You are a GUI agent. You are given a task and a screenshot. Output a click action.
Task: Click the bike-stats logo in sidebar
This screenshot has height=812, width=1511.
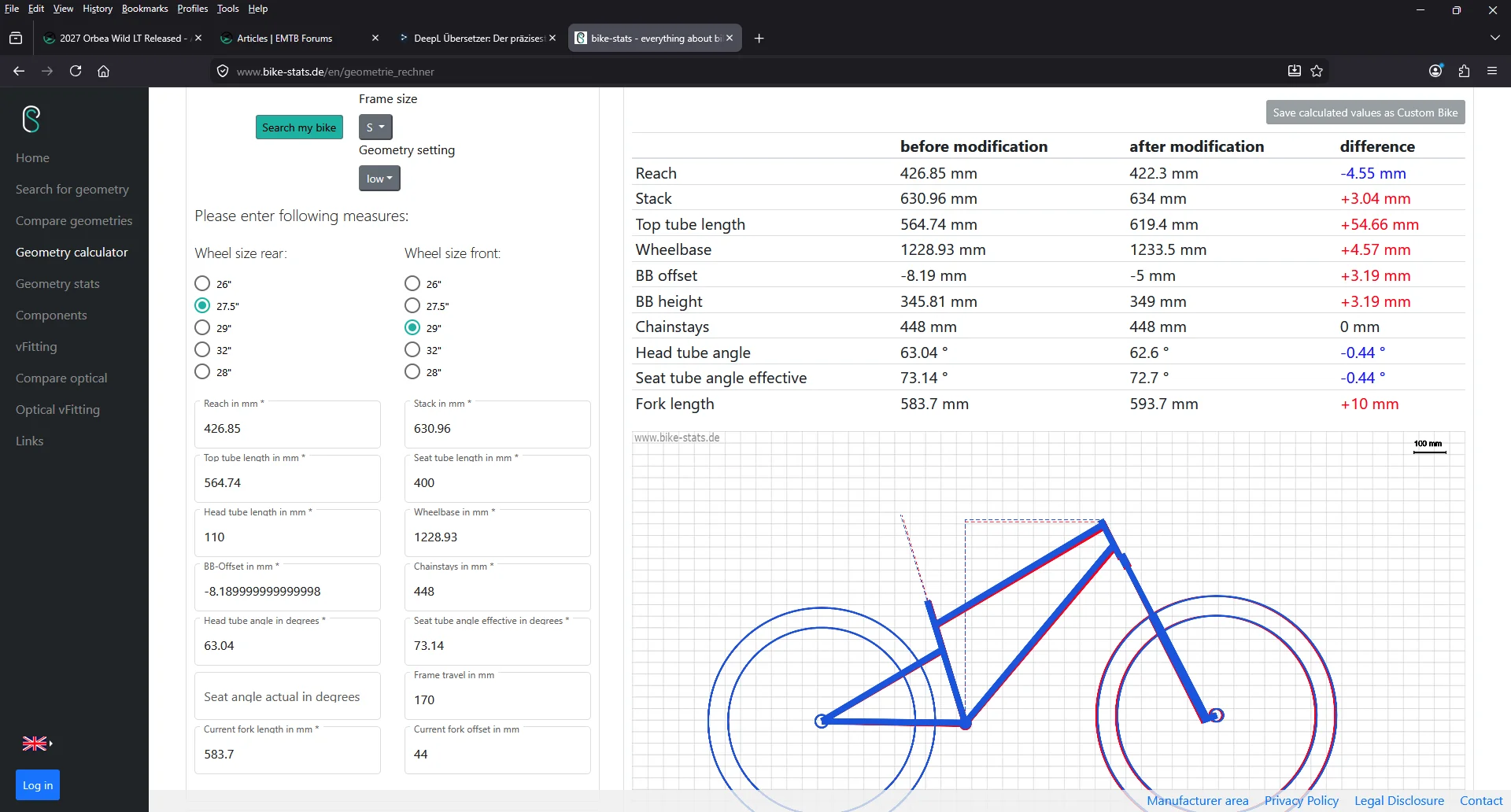tap(31, 120)
